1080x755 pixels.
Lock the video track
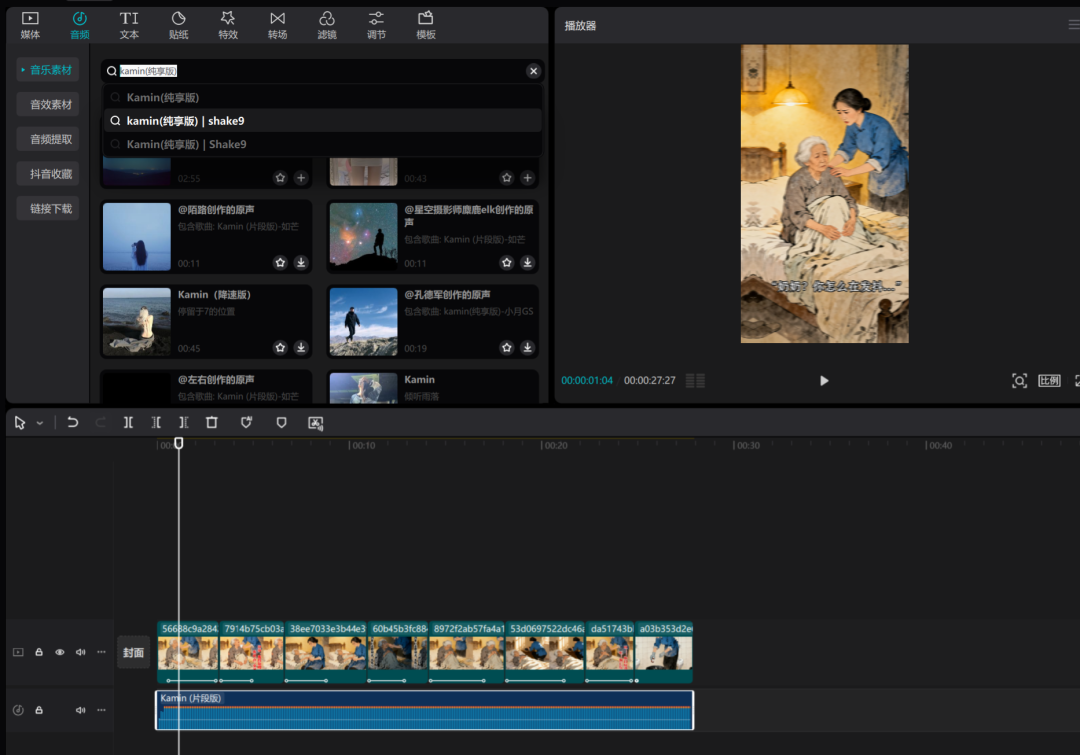point(39,652)
